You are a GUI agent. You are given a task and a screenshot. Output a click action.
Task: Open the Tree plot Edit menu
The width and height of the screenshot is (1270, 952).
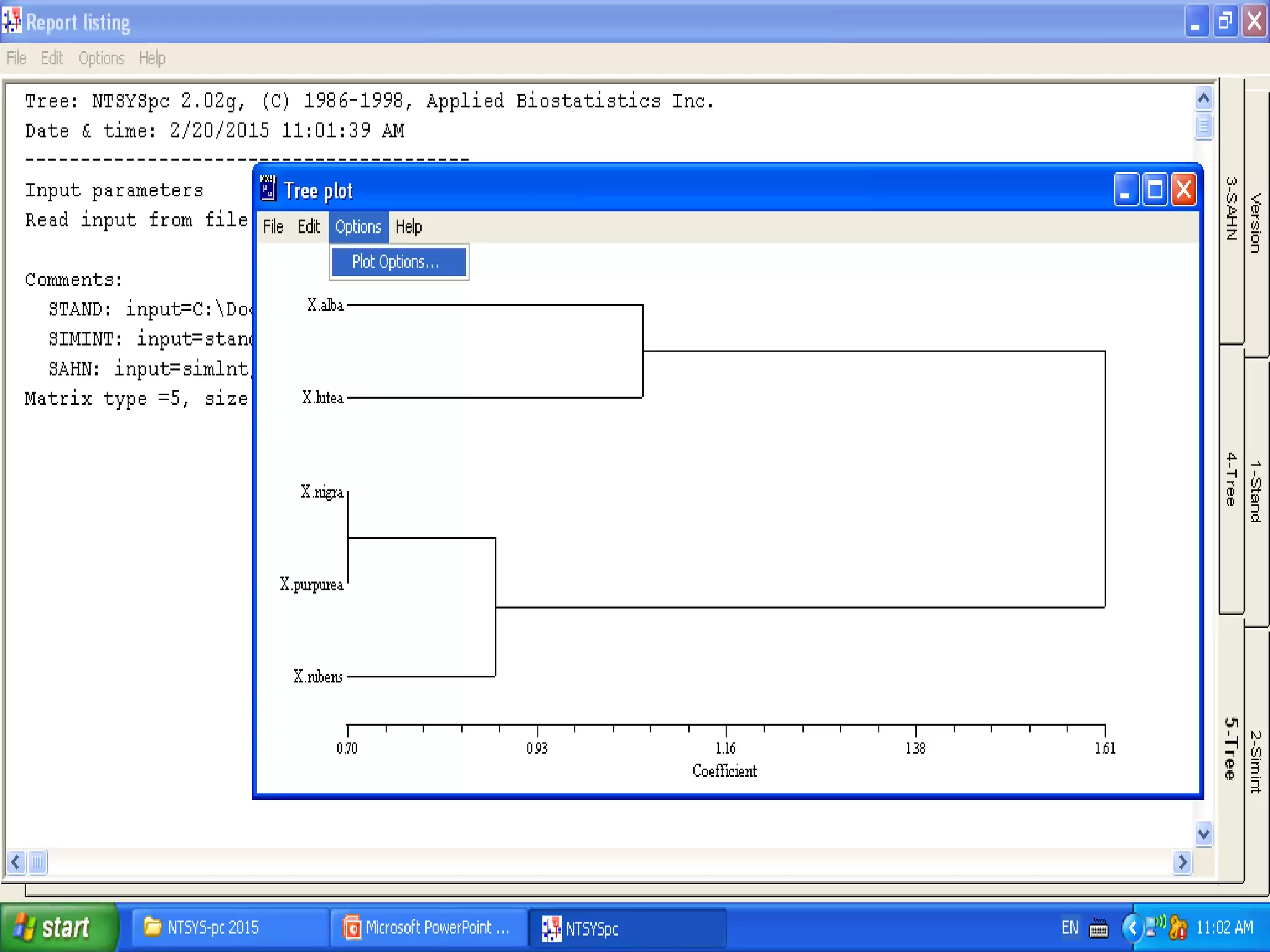[309, 227]
